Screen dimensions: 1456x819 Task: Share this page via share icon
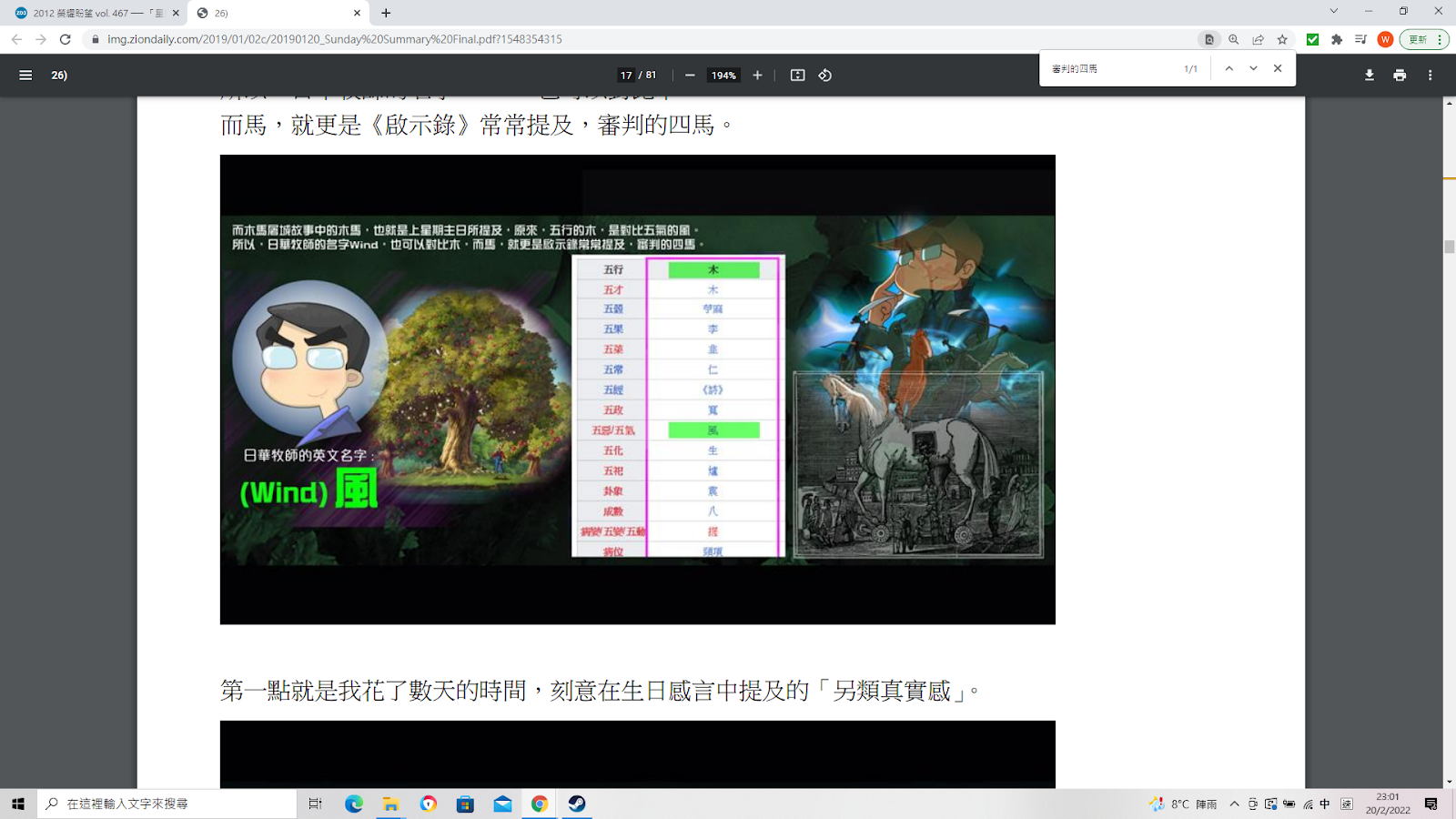click(x=1258, y=39)
